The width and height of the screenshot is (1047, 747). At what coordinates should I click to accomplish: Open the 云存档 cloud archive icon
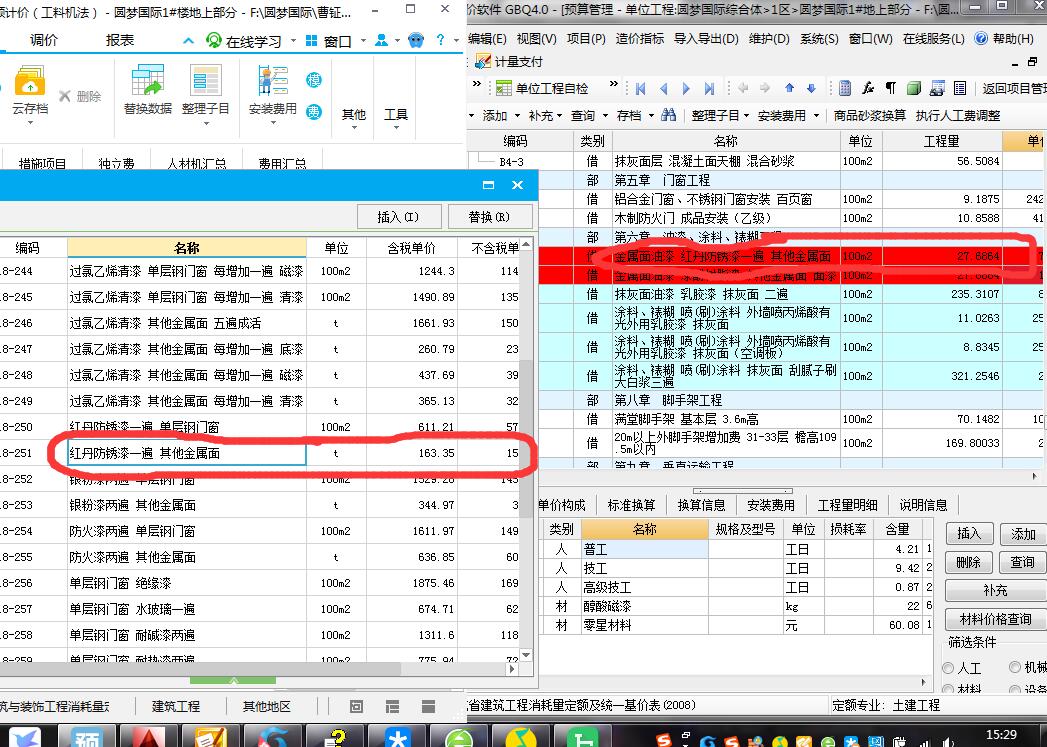tap(29, 80)
